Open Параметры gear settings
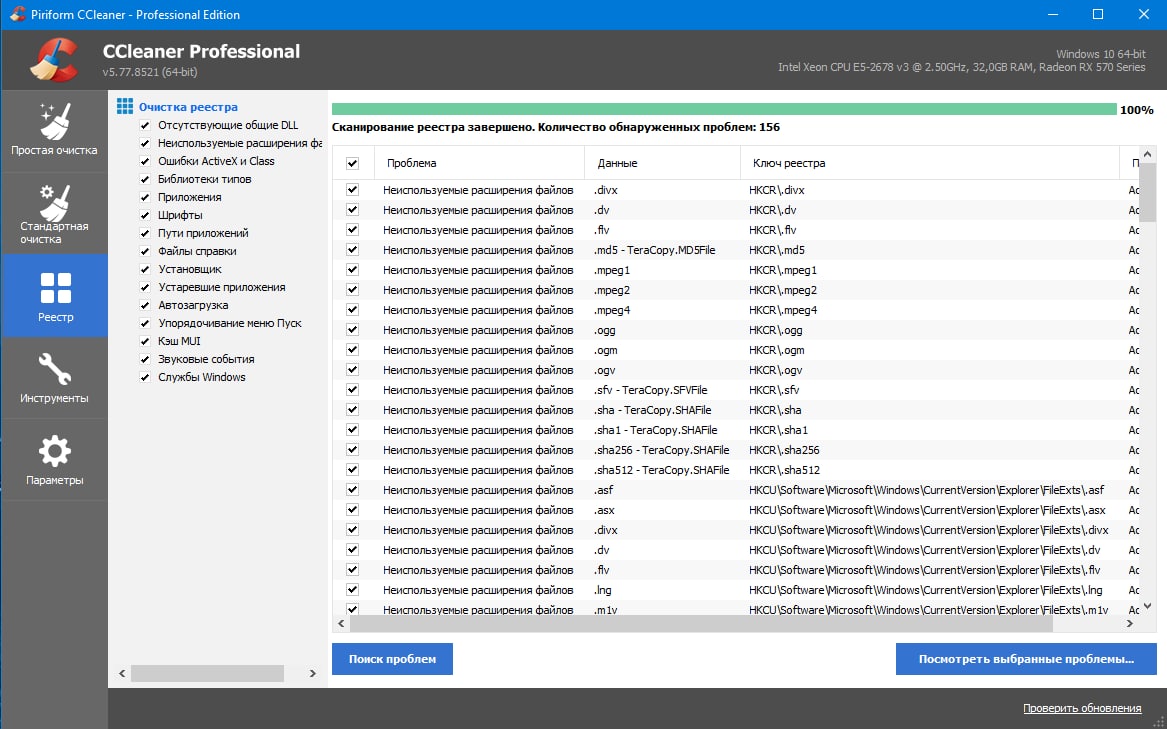 (54, 459)
